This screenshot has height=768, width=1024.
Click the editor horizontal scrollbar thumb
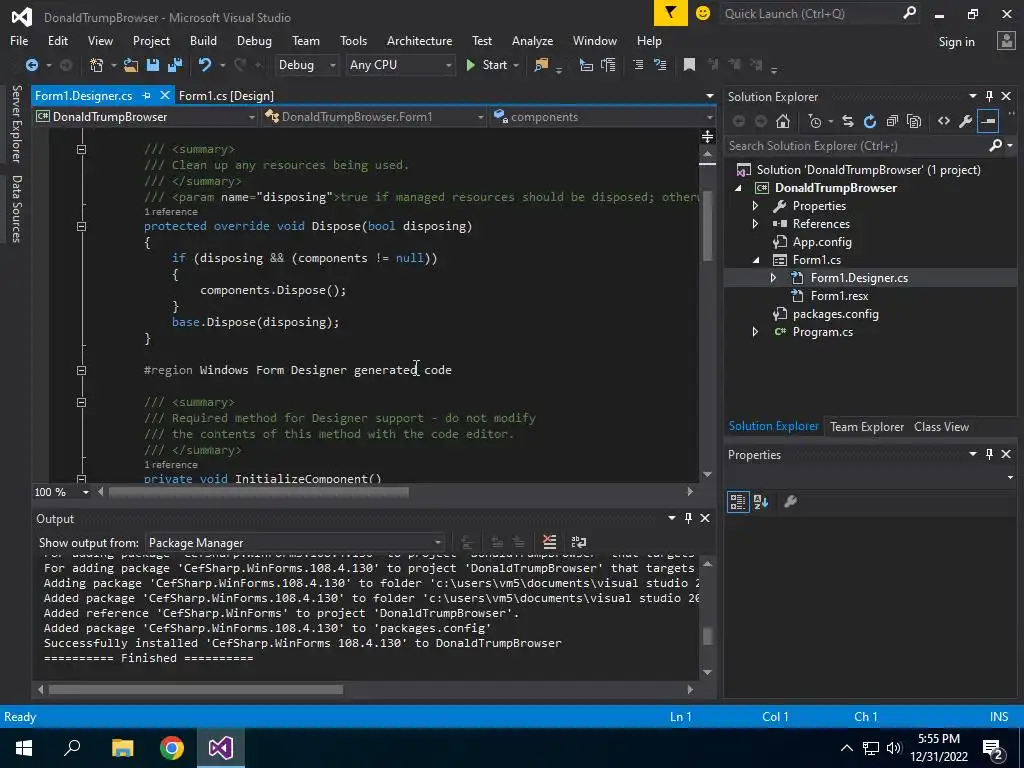259,492
